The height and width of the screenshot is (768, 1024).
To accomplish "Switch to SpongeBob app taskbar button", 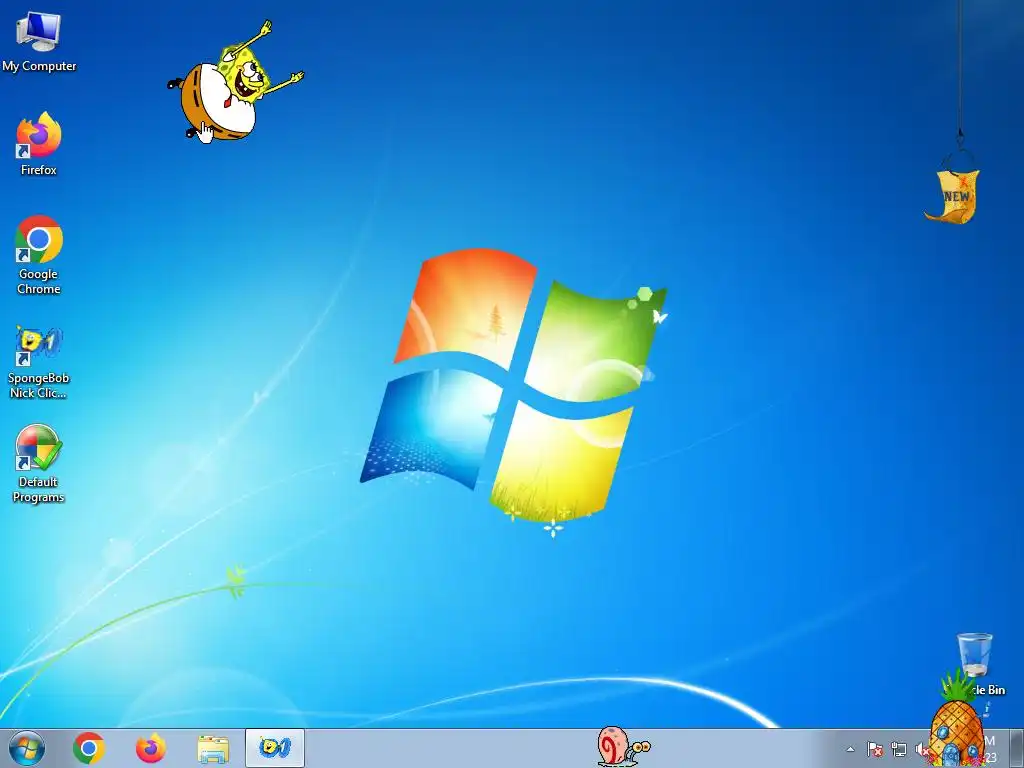I will pyautogui.click(x=274, y=748).
